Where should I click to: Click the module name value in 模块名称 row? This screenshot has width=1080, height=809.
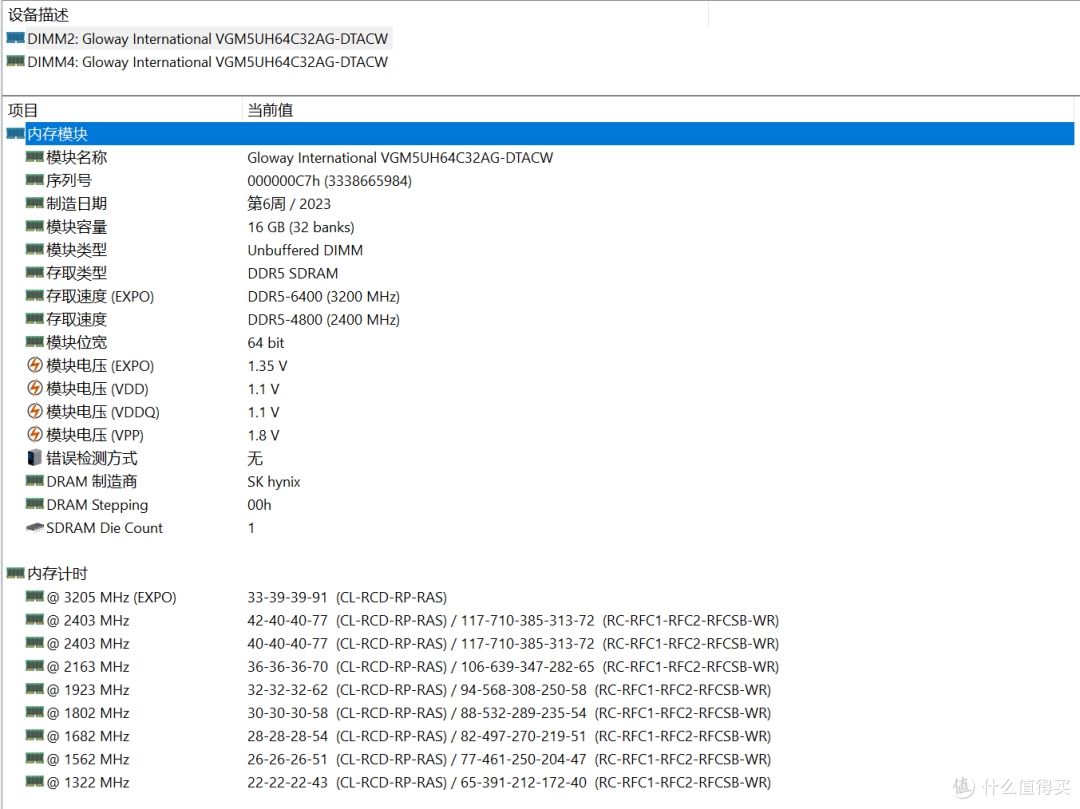(x=399, y=158)
